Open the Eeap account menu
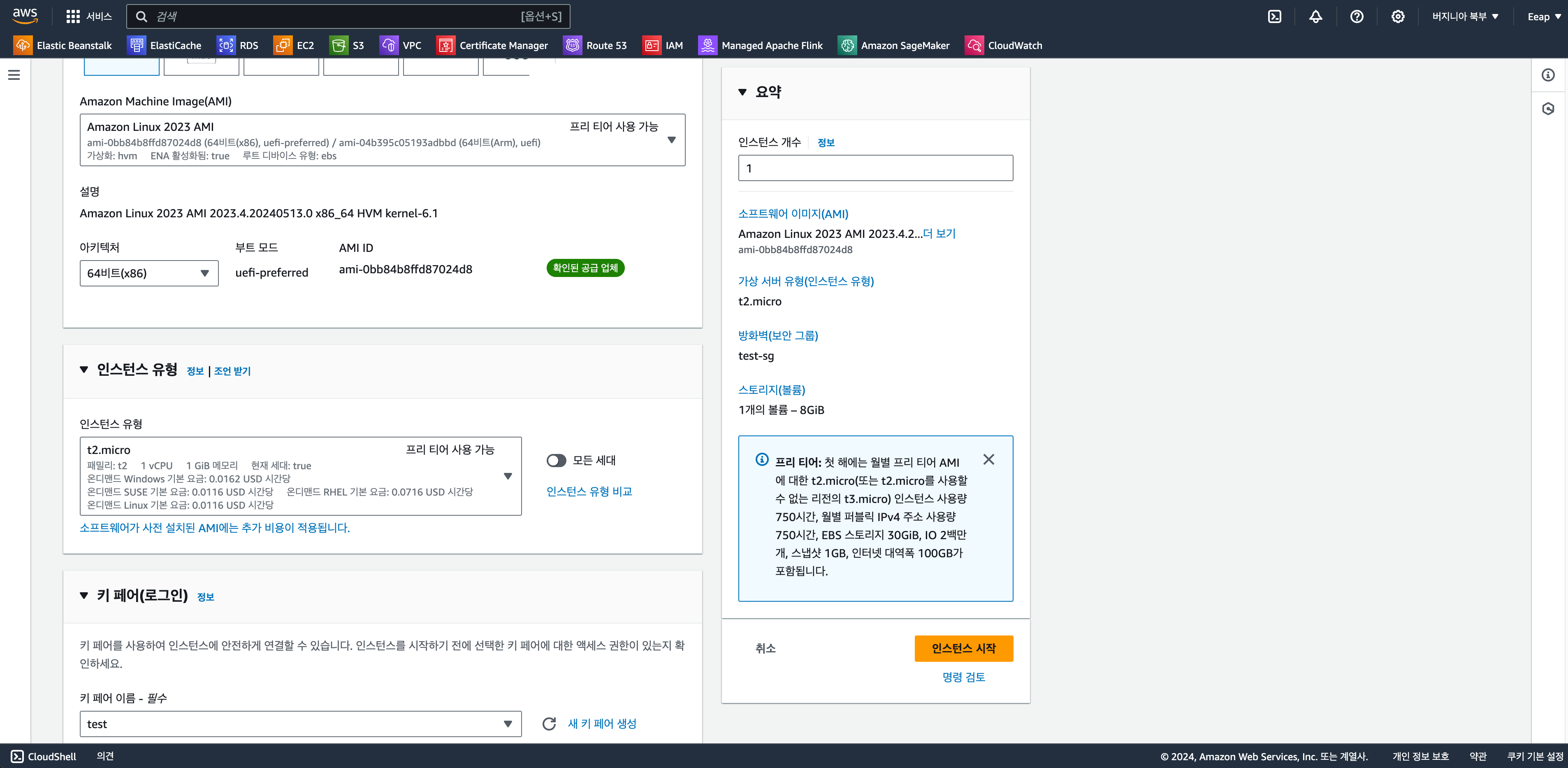1568x768 pixels. pyautogui.click(x=1543, y=16)
